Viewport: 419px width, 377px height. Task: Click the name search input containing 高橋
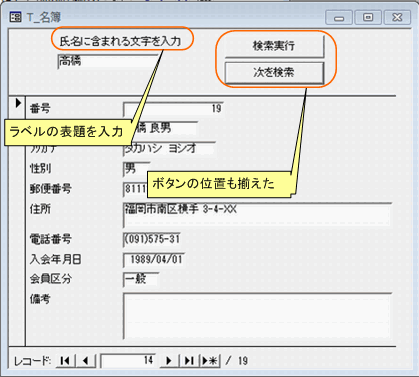point(107,61)
